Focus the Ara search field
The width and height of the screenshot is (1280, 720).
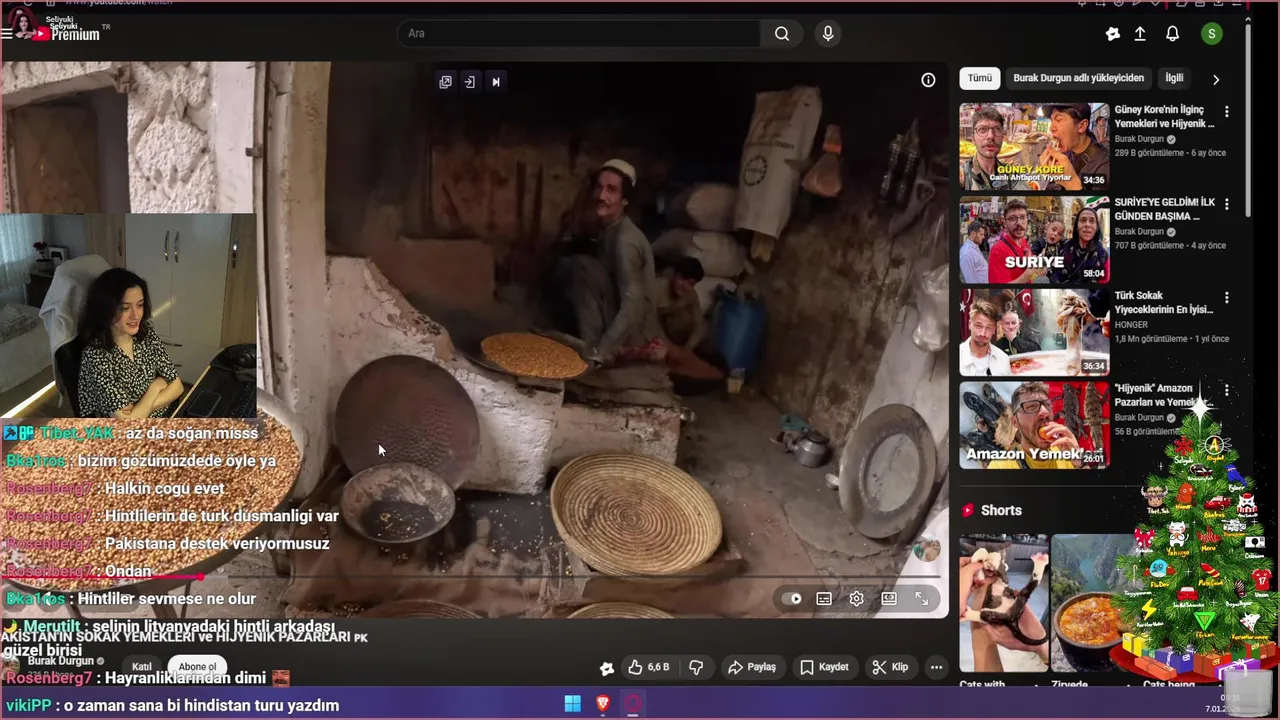(x=578, y=33)
